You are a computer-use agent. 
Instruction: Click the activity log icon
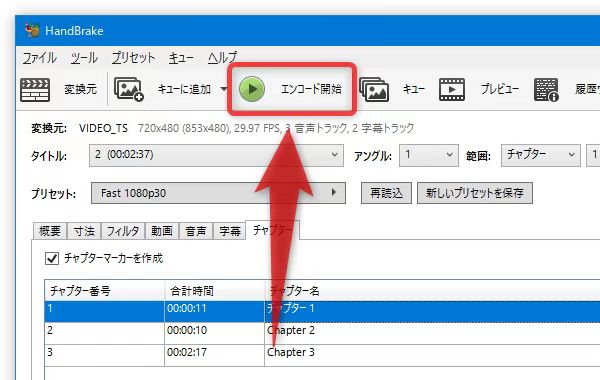pyautogui.click(x=546, y=90)
